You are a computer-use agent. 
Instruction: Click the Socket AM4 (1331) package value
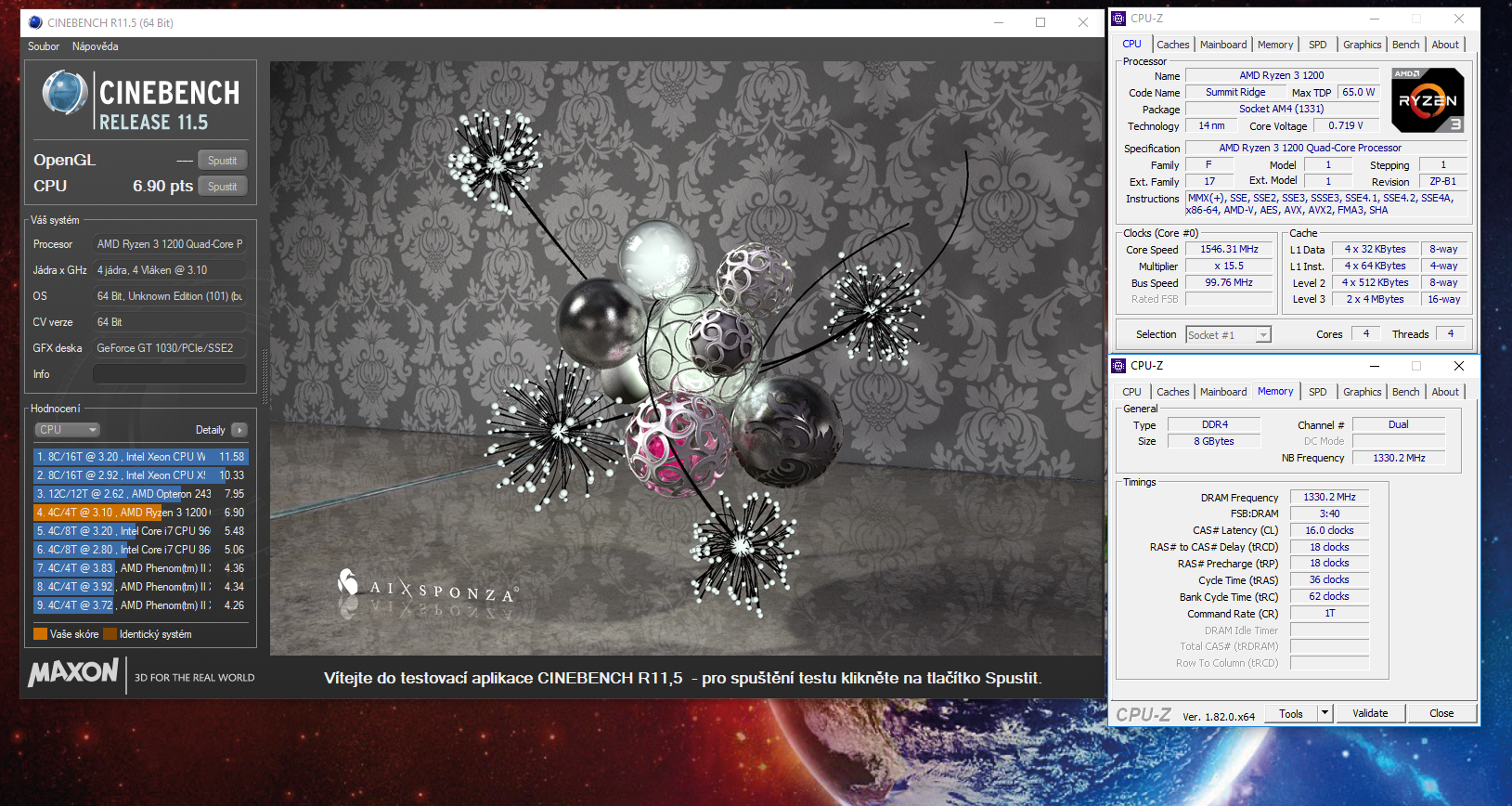point(1281,110)
